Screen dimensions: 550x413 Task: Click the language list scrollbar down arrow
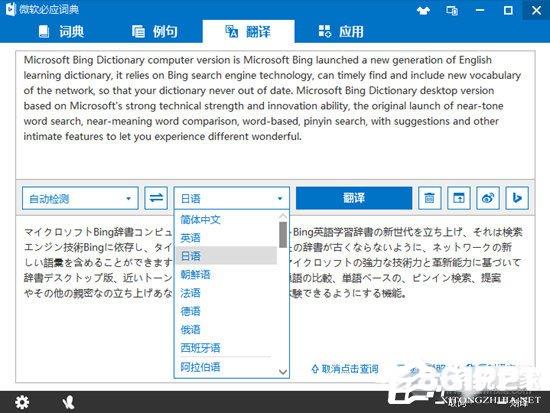click(283, 372)
